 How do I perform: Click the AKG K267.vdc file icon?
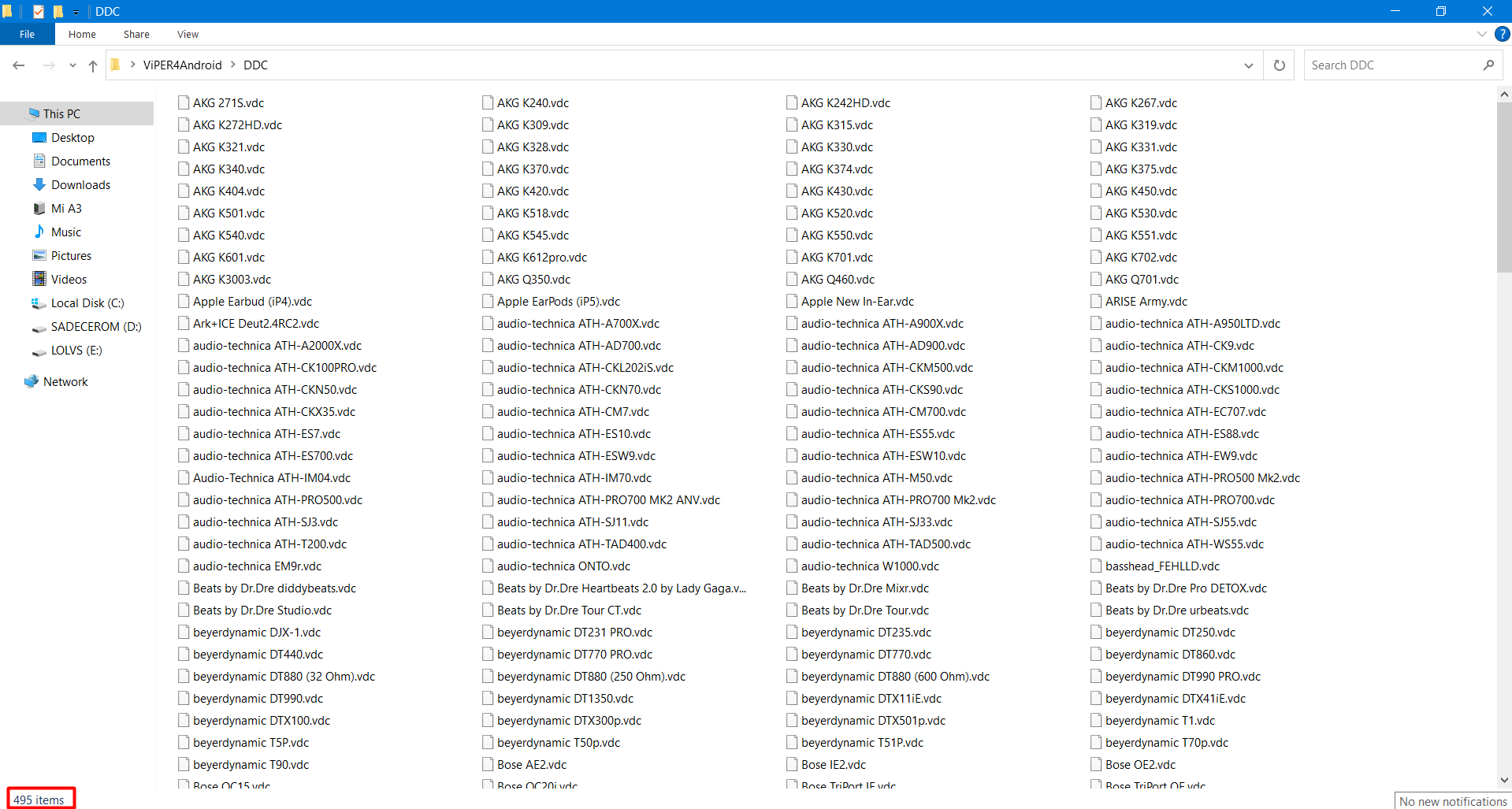pos(1096,102)
